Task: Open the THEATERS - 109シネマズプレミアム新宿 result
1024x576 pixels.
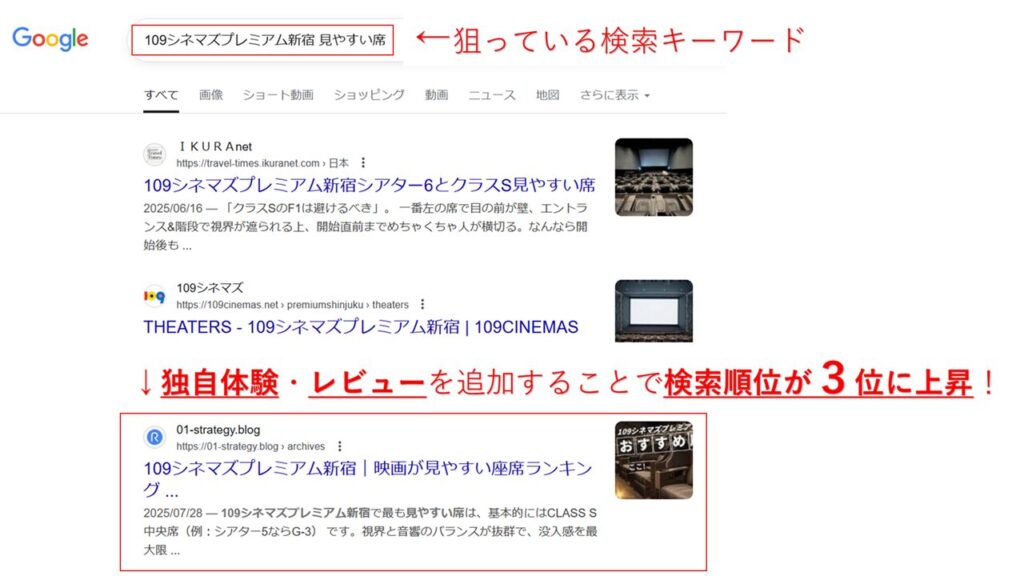Action: point(361,327)
